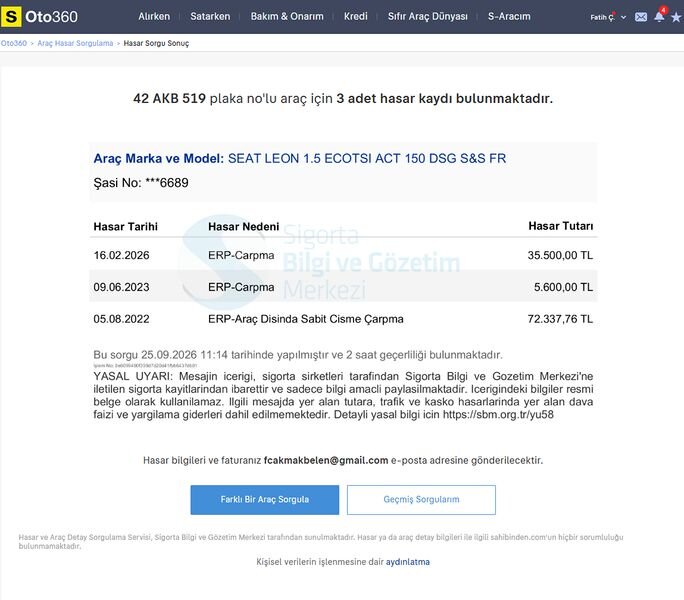Open the notifications bell icon
The width and height of the screenshot is (684, 600).
click(x=659, y=17)
